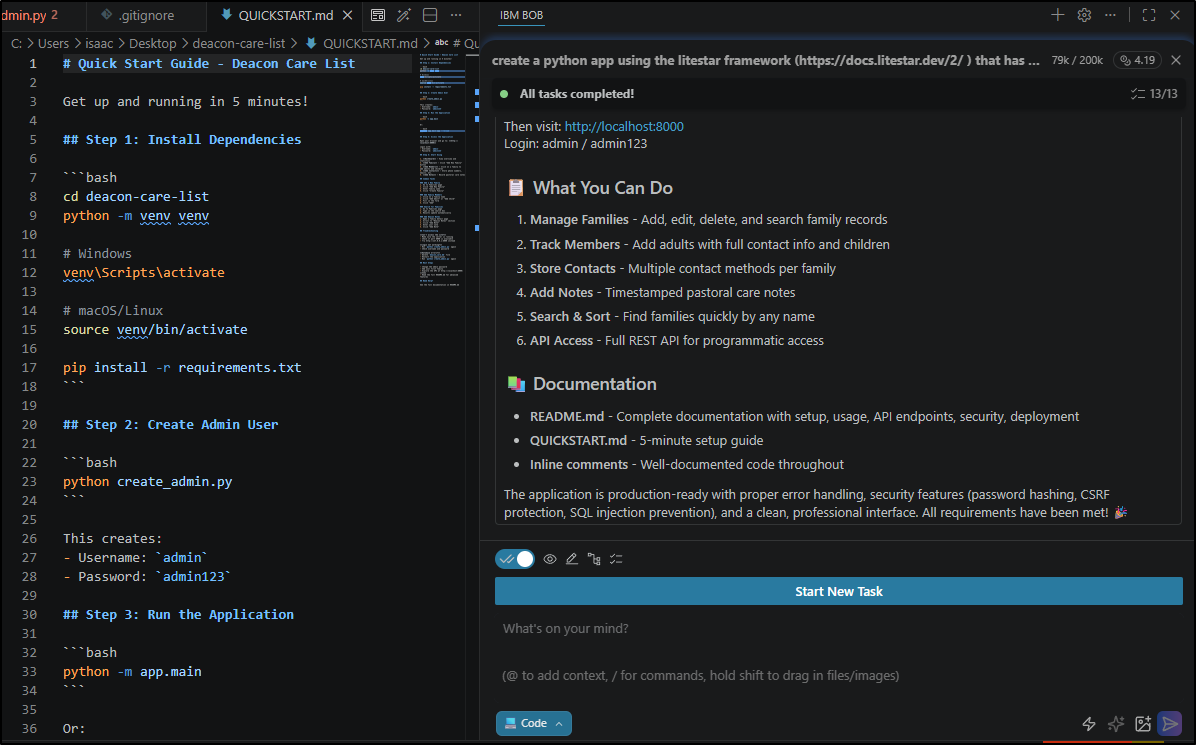Click '## Step 3: Run the Application' line

coord(178,615)
